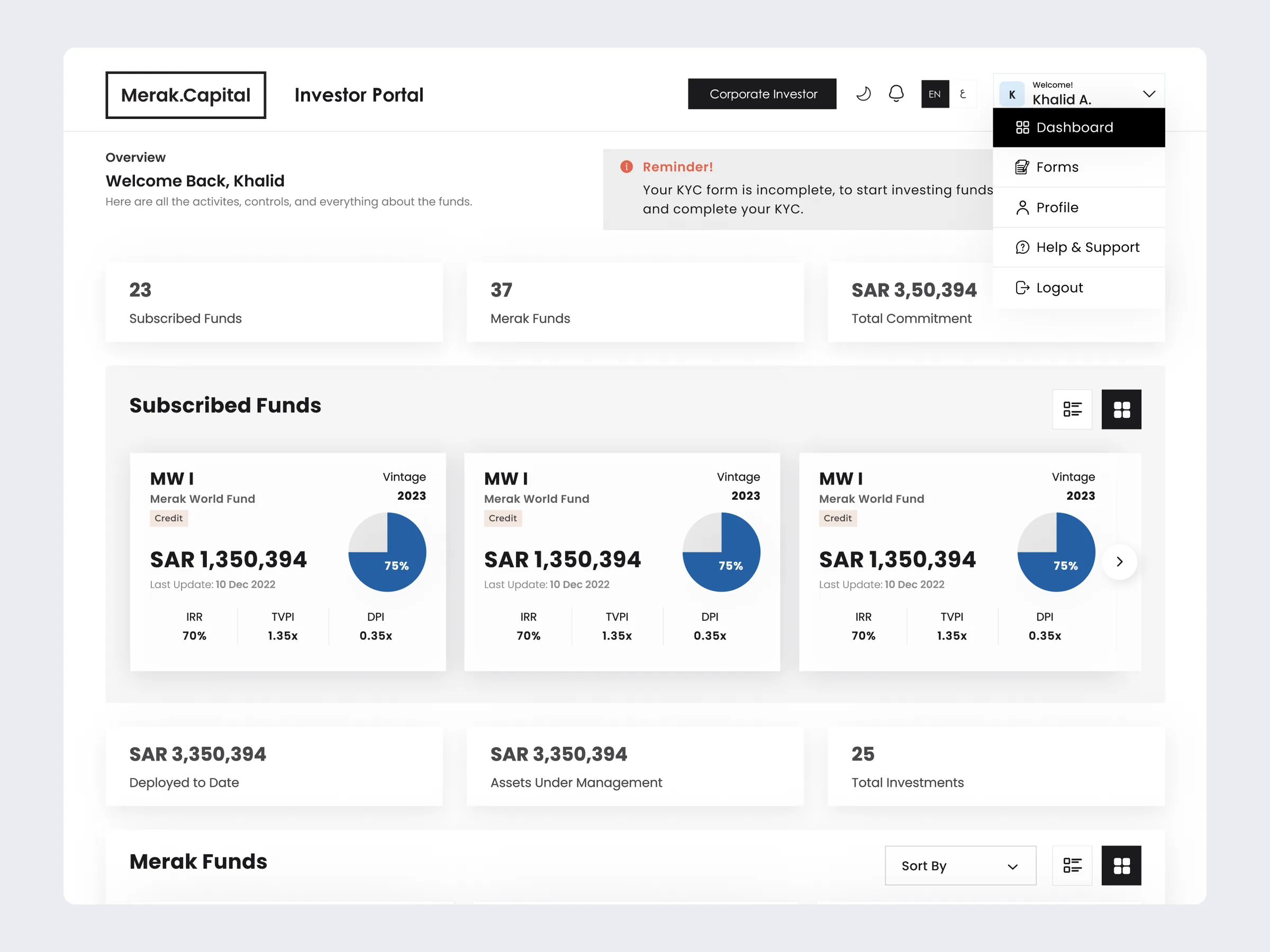
Task: Click the Deployed to Date card
Action: [x=274, y=767]
